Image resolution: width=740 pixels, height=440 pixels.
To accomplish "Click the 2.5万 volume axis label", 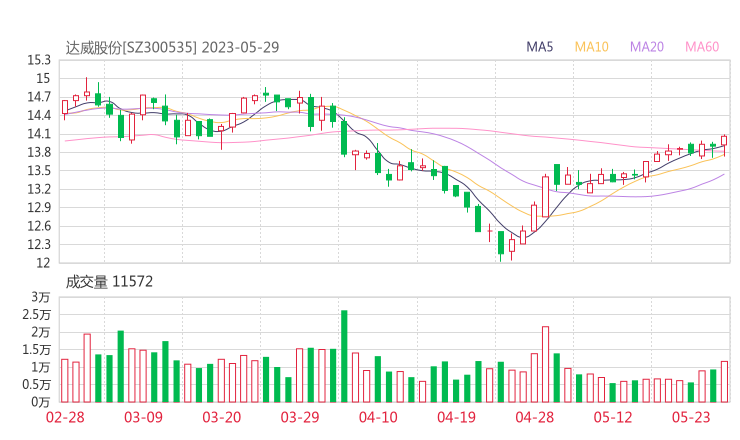I will 36,314.
